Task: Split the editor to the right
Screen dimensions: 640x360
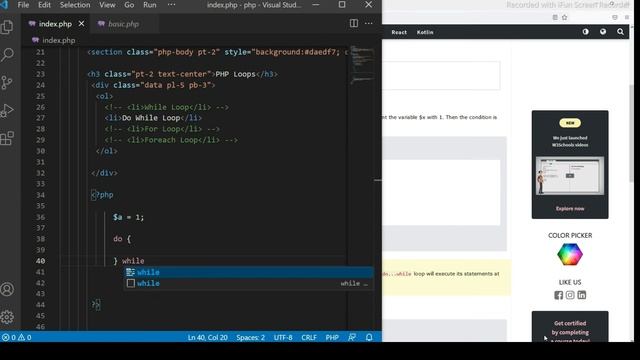Action: pyautogui.click(x=354, y=23)
